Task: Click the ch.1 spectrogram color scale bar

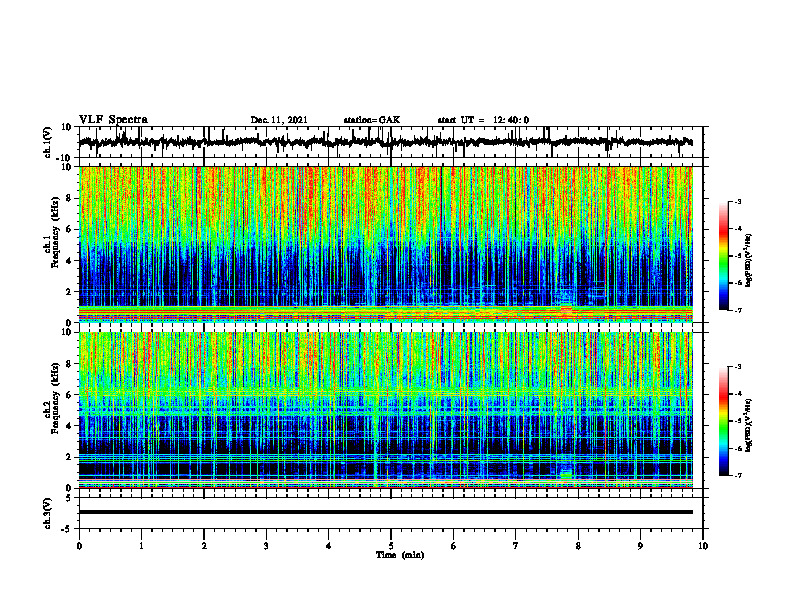Action: (x=724, y=256)
